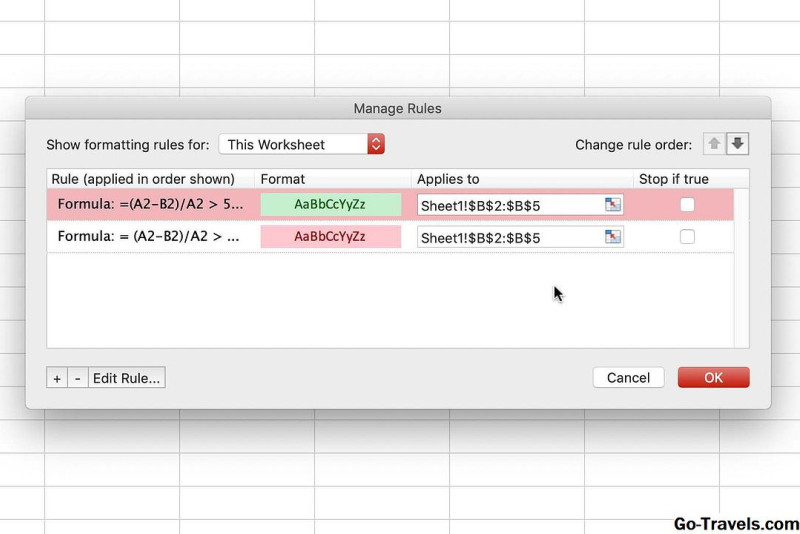Click pink AaBbCcYyZz format preview
Image resolution: width=800 pixels, height=534 pixels.
331,237
